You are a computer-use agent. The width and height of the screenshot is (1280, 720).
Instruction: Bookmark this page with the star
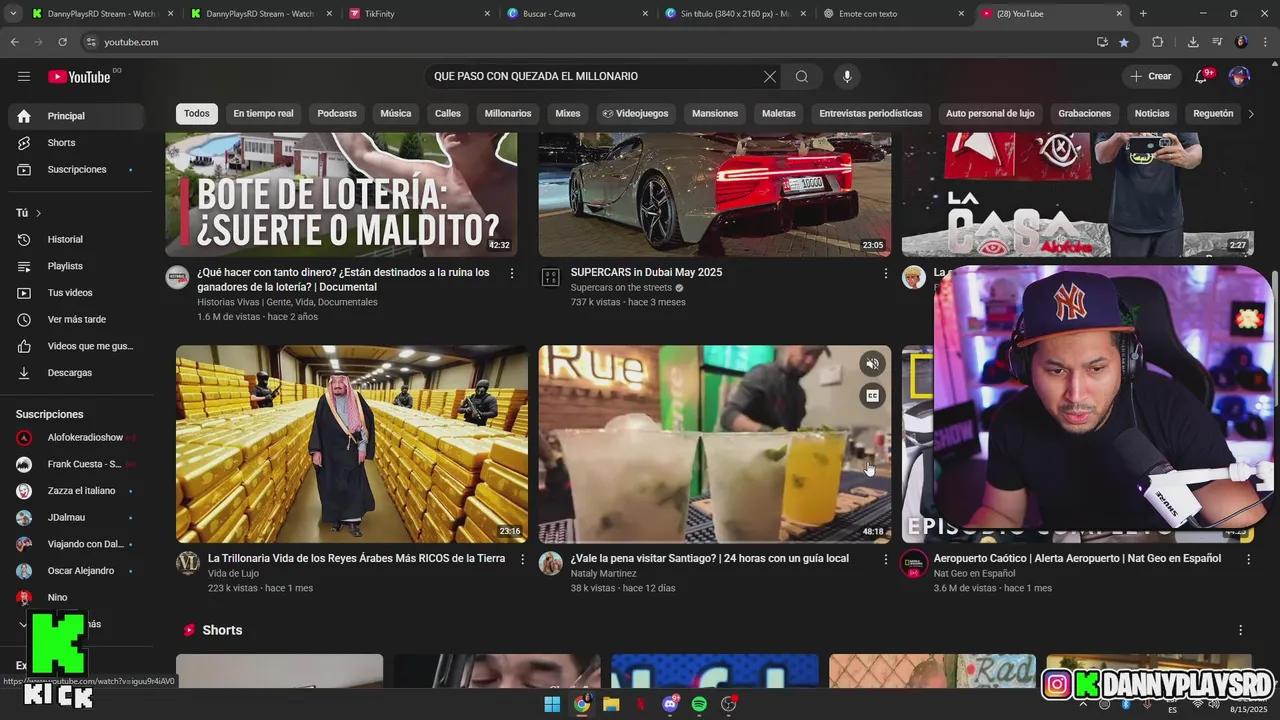click(1124, 42)
